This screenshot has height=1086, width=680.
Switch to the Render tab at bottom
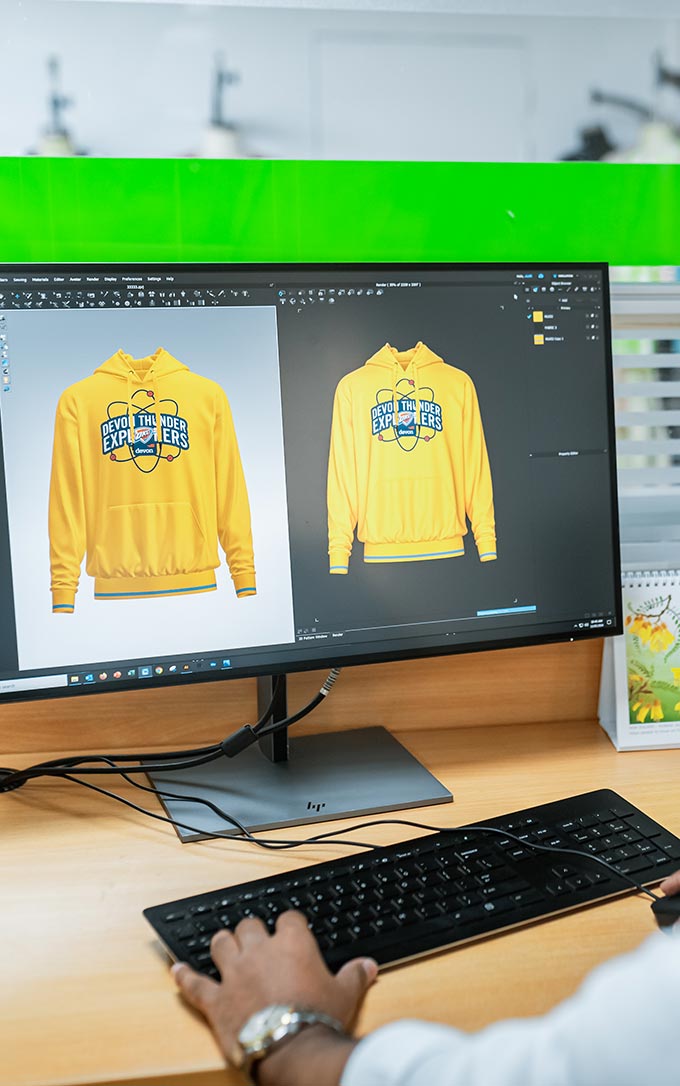[337, 634]
